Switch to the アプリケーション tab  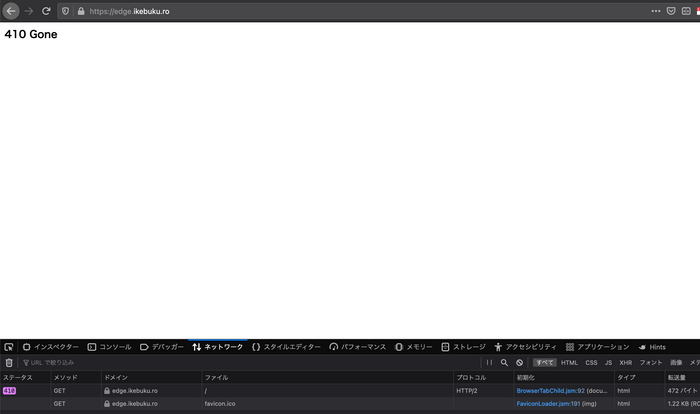[597, 347]
